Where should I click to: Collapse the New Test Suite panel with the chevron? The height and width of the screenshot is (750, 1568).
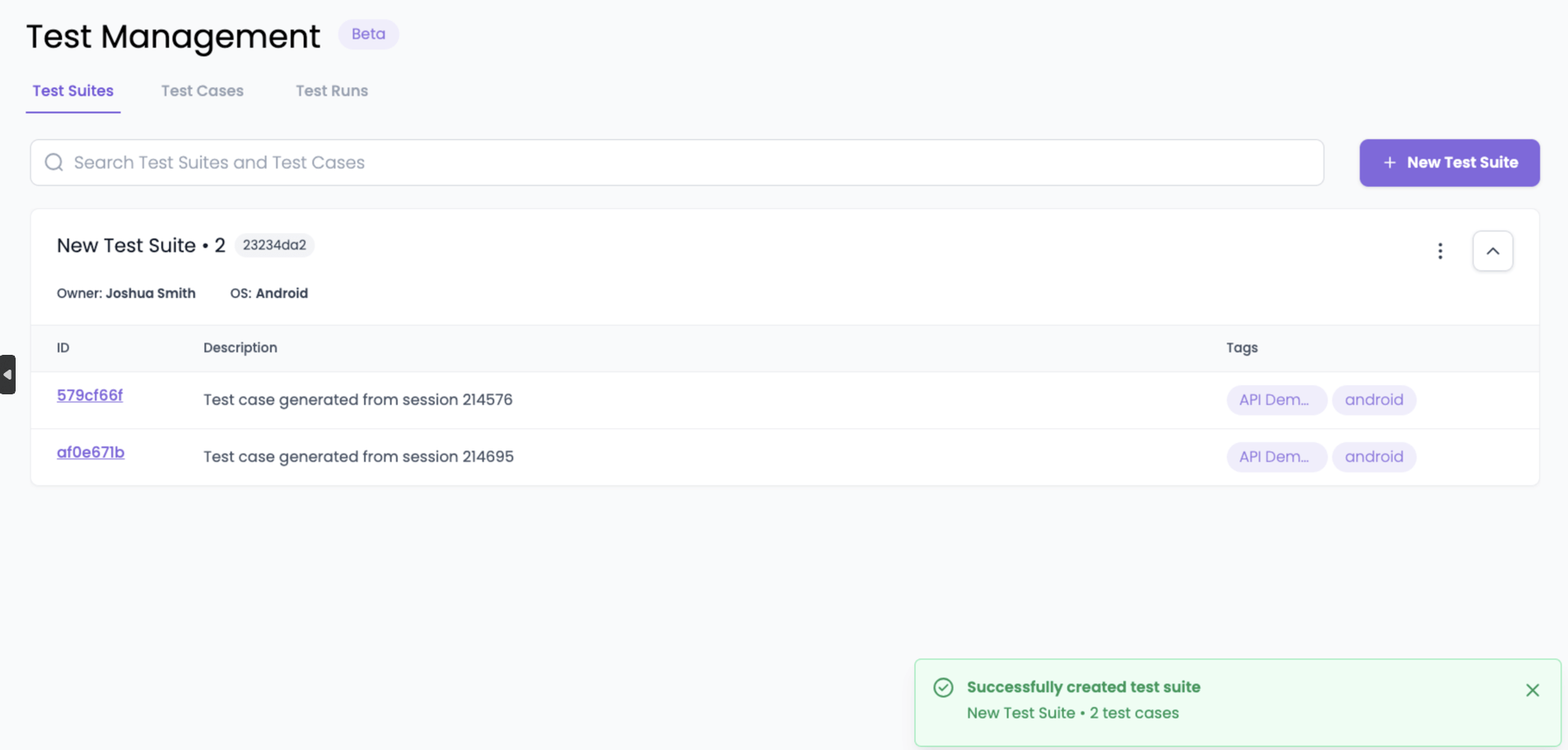(x=1492, y=251)
